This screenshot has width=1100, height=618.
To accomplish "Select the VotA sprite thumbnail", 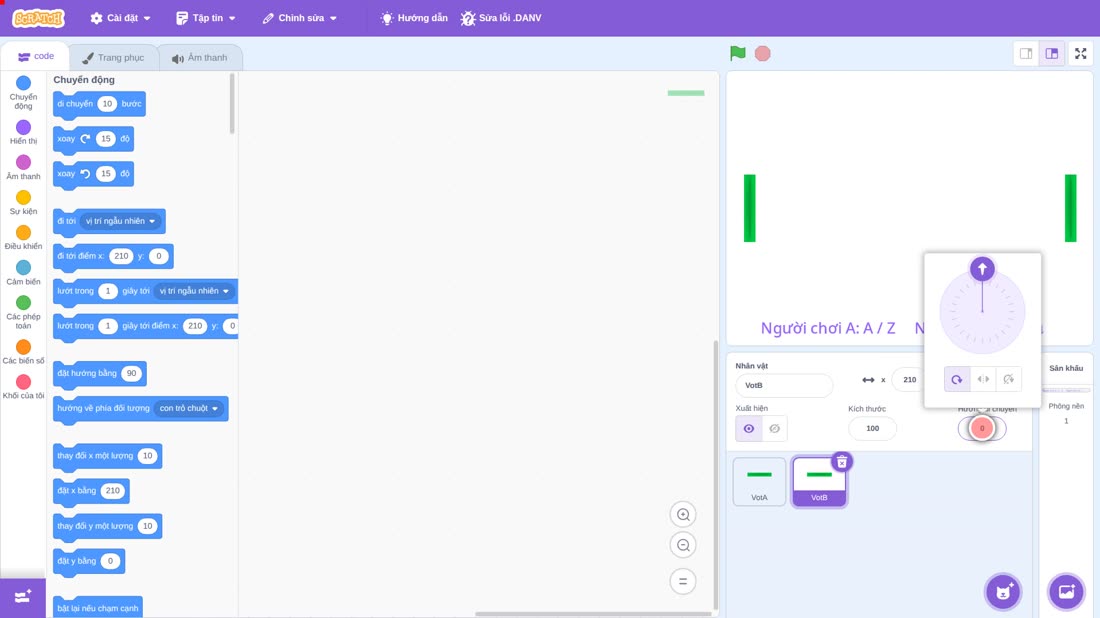I will point(759,481).
